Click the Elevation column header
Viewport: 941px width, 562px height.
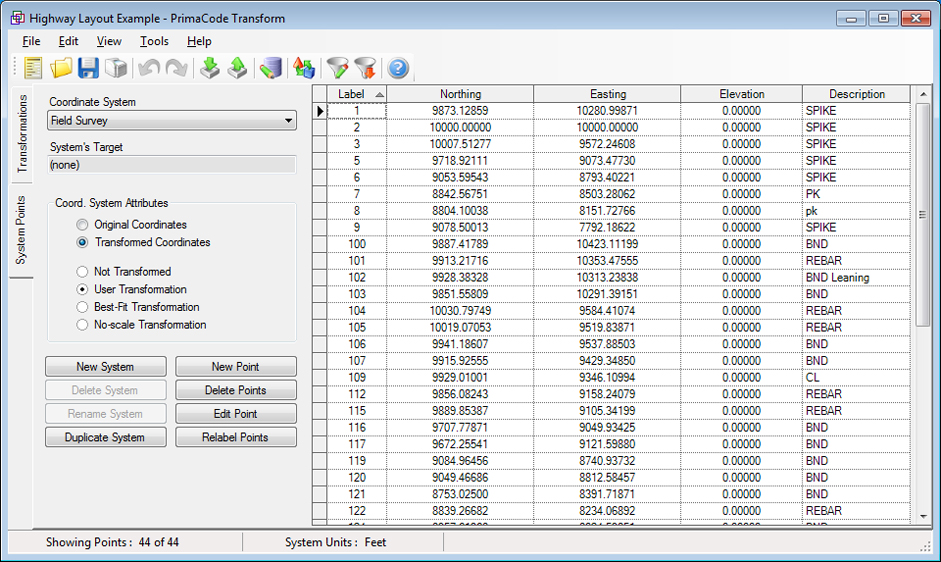(742, 94)
